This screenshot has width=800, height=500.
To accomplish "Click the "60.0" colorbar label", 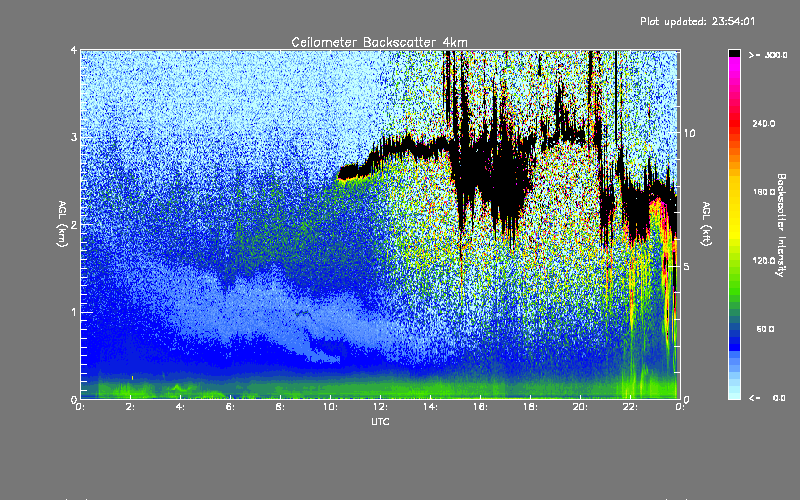I will click(765, 329).
